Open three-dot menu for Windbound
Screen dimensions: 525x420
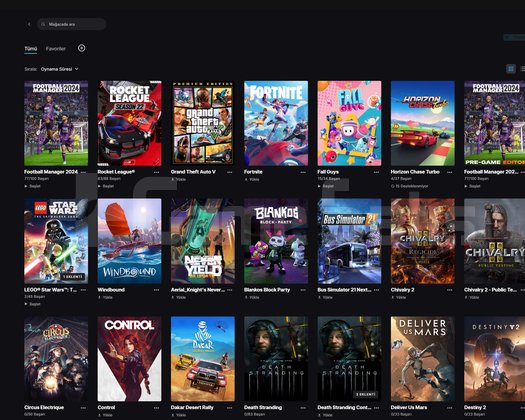(156, 290)
